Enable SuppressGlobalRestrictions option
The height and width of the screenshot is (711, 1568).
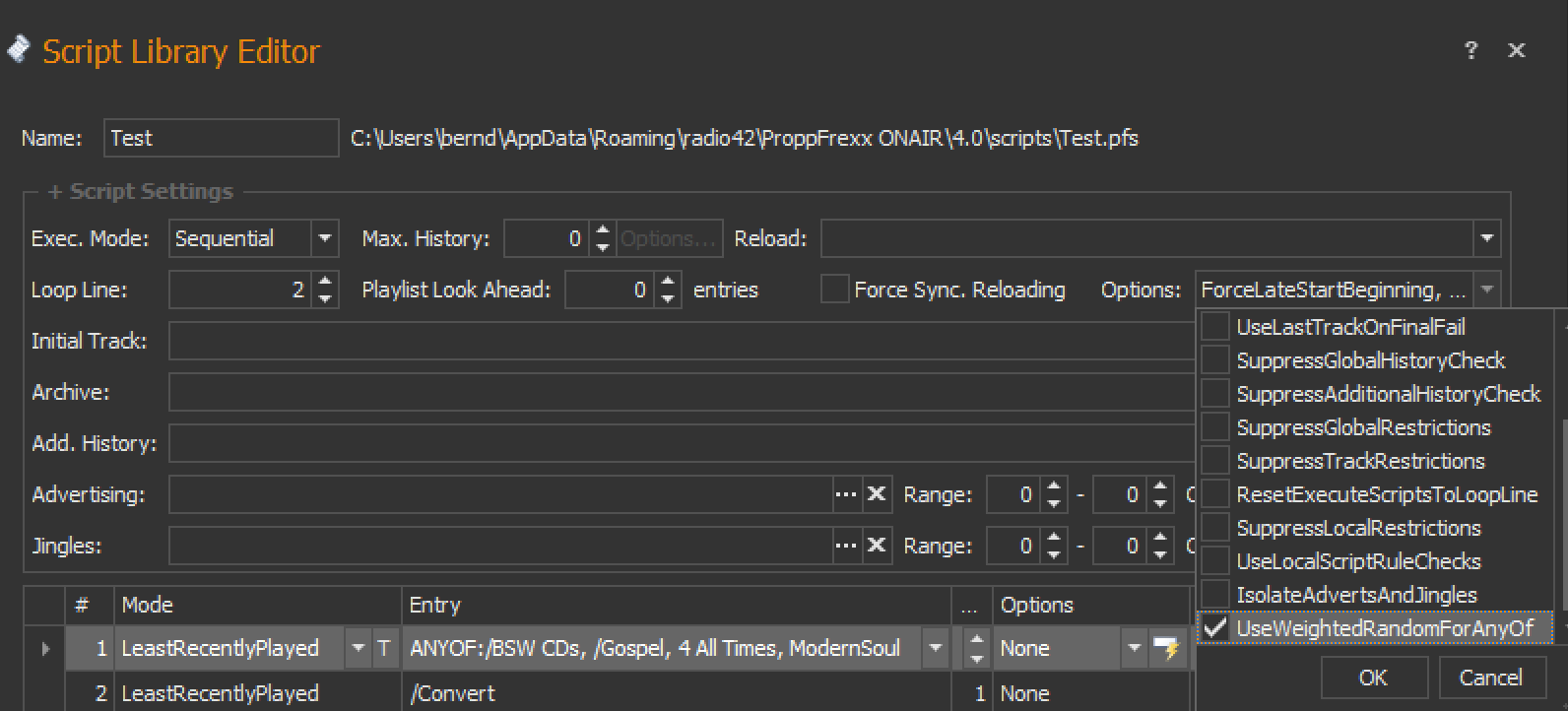1215,427
